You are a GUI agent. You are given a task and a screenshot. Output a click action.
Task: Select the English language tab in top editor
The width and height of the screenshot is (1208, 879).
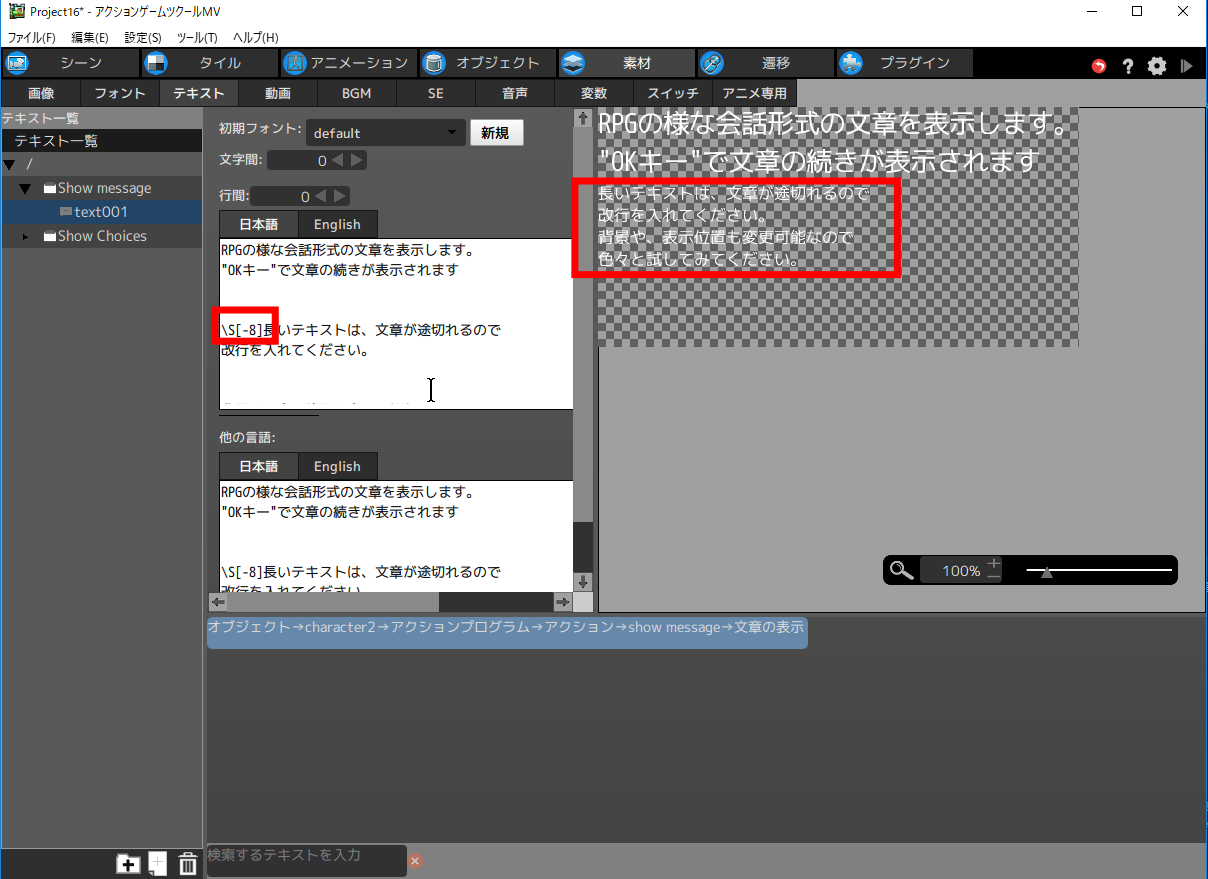(337, 225)
